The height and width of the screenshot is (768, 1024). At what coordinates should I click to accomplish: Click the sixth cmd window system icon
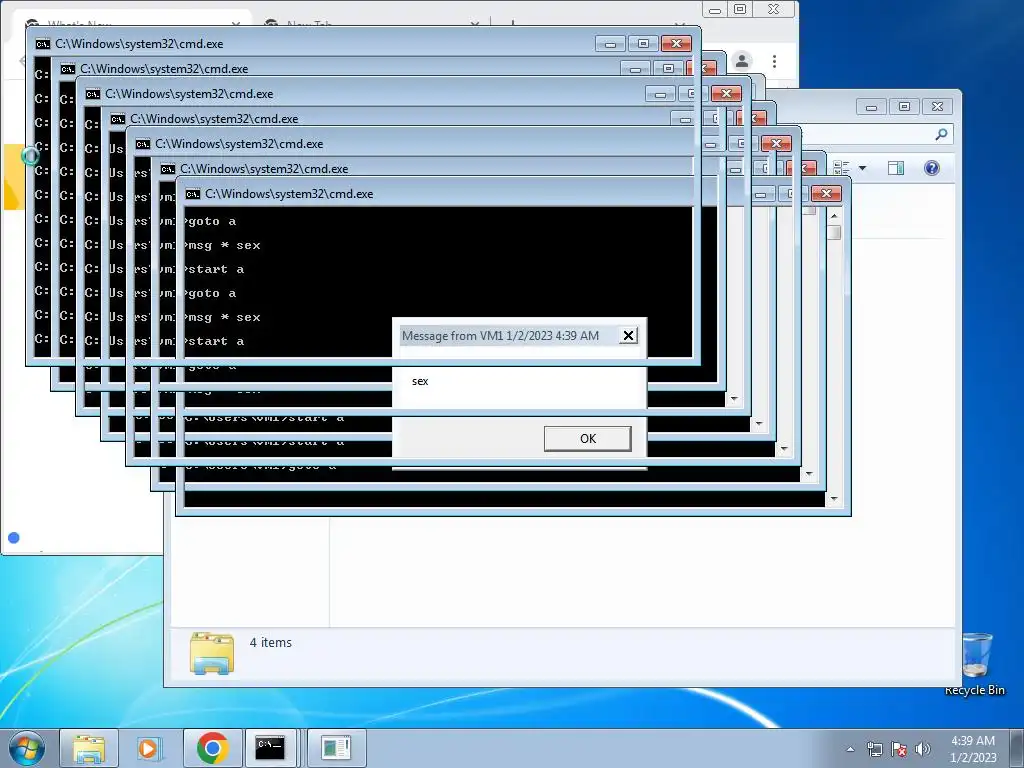pyautogui.click(x=168, y=168)
